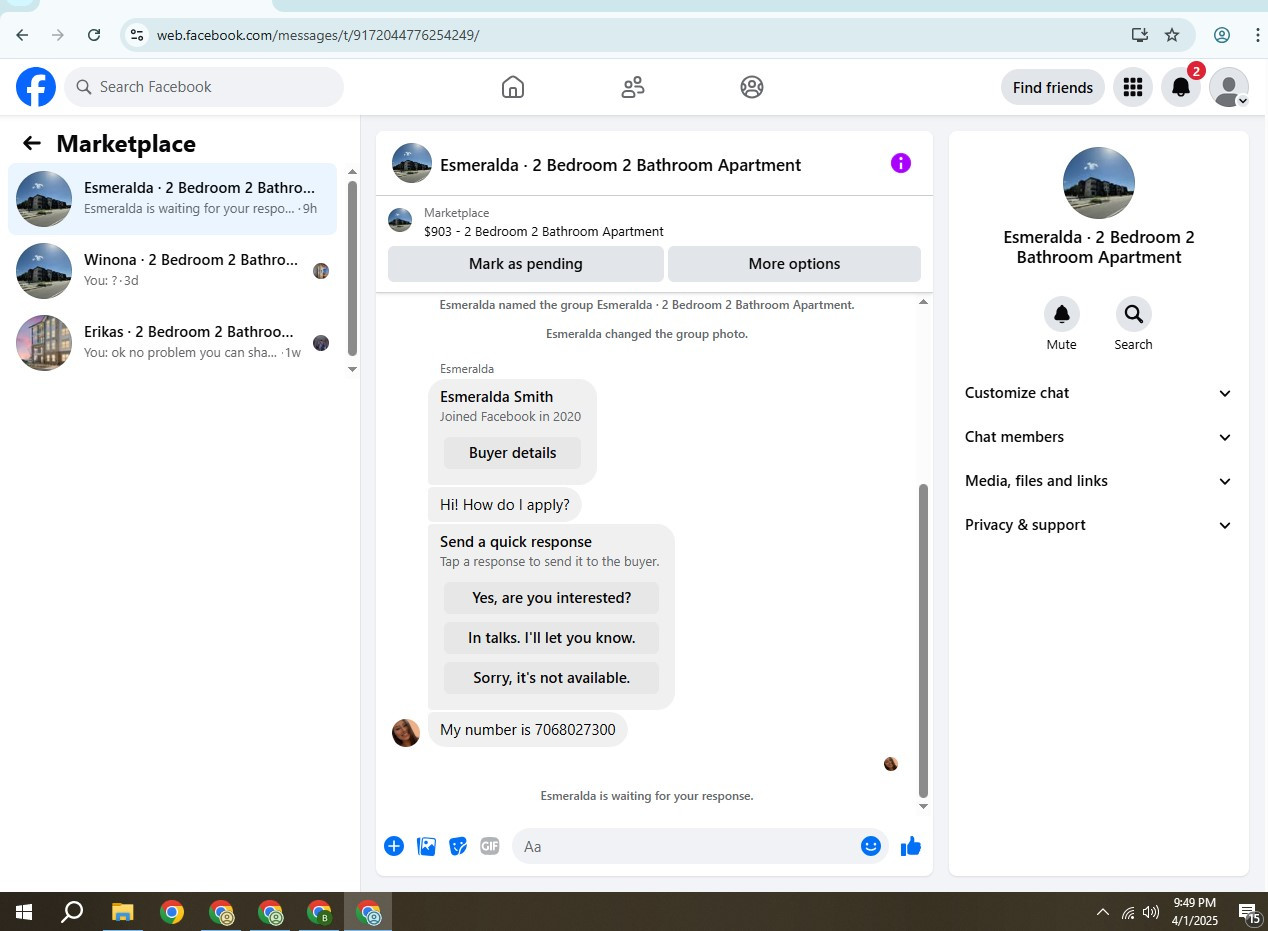View site information icon in address bar
This screenshot has height=931, width=1268.
(x=137, y=35)
